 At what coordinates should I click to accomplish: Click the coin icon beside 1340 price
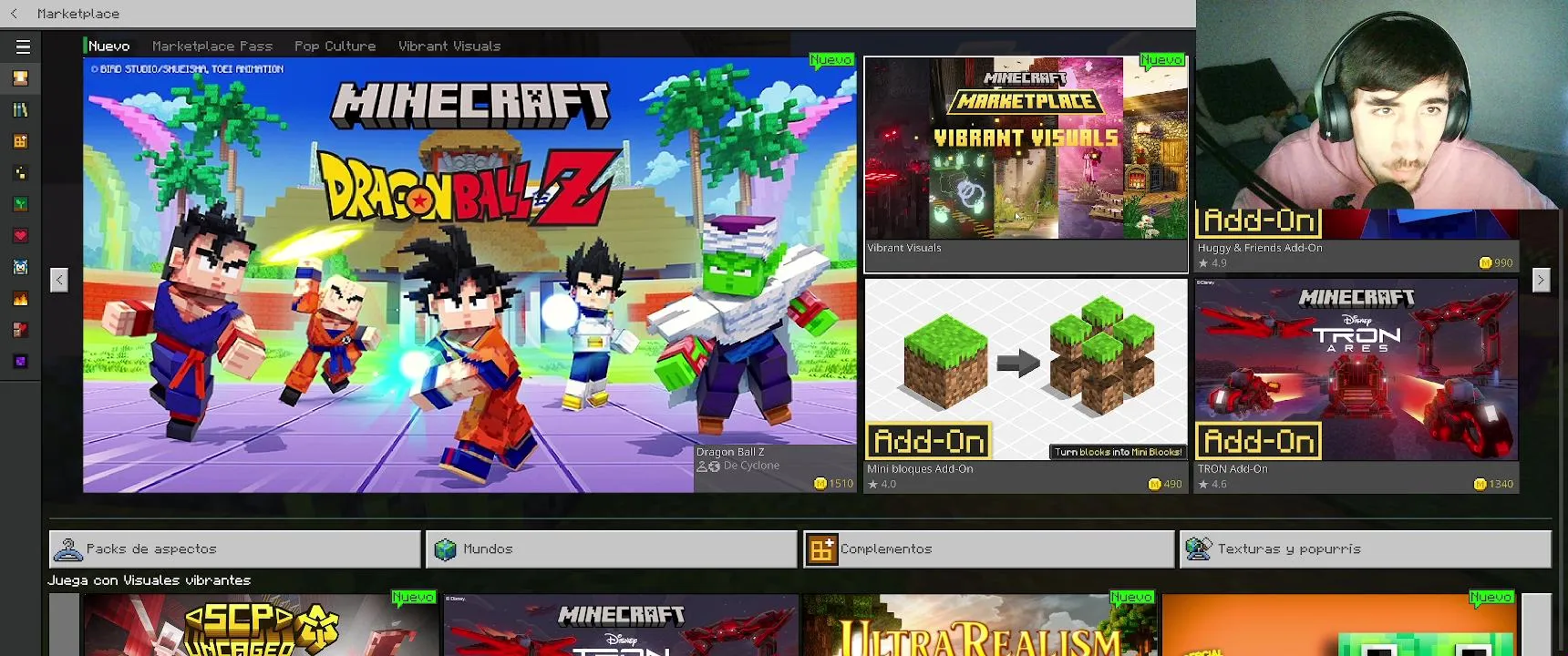[1480, 484]
